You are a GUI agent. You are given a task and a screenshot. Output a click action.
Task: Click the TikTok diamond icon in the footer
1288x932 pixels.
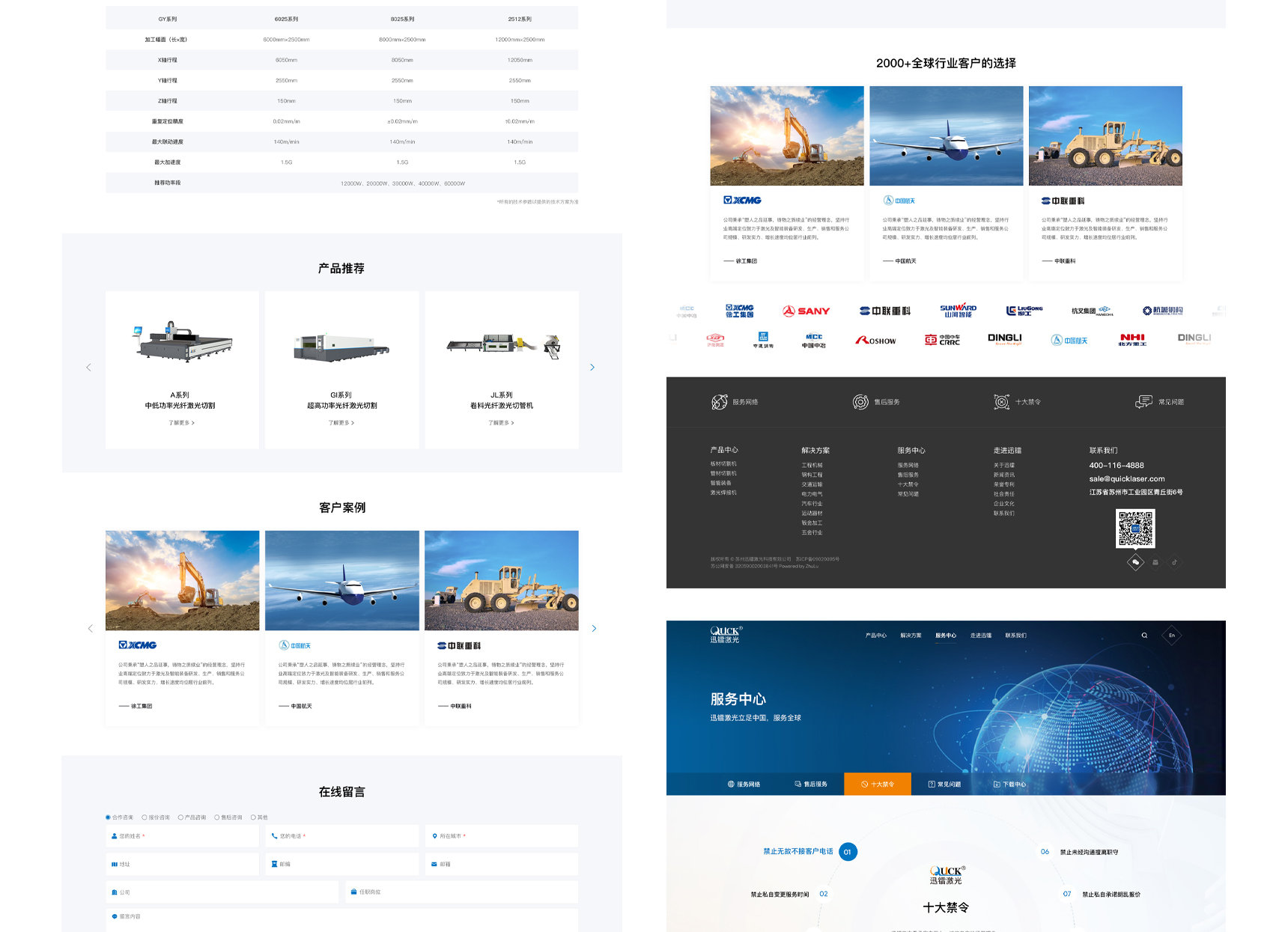point(1175,562)
